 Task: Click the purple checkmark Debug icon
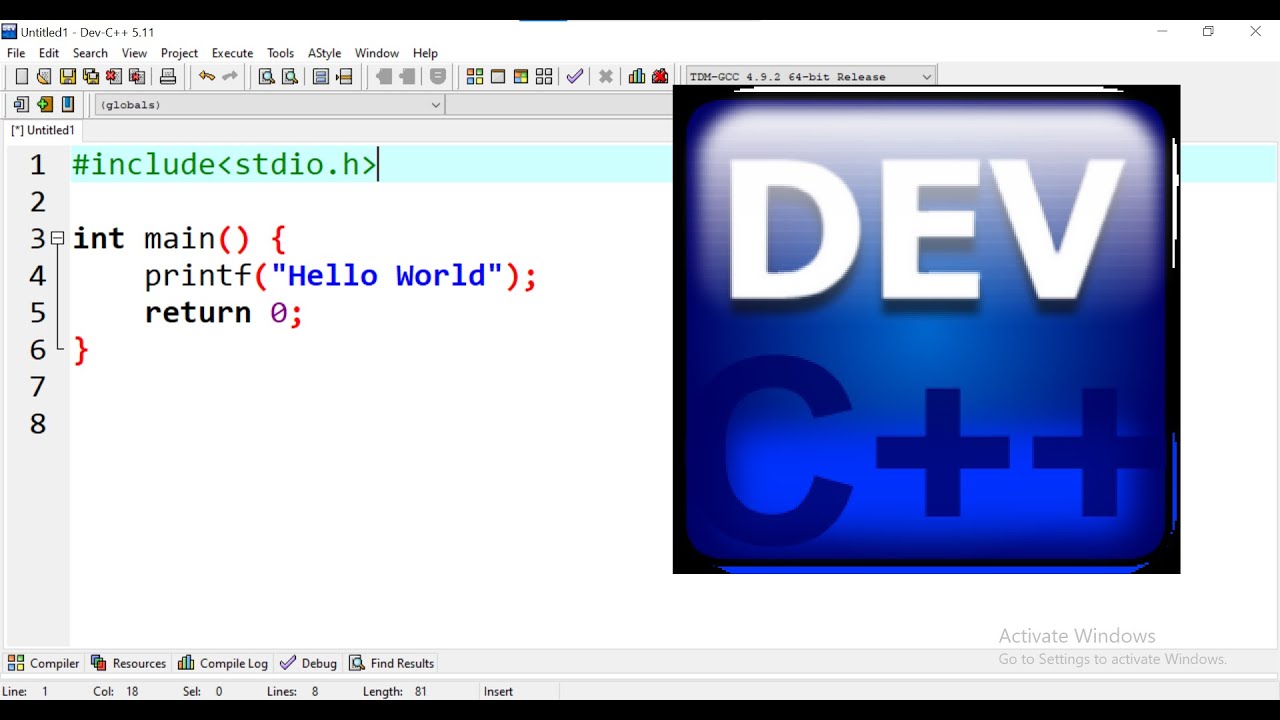tap(575, 77)
